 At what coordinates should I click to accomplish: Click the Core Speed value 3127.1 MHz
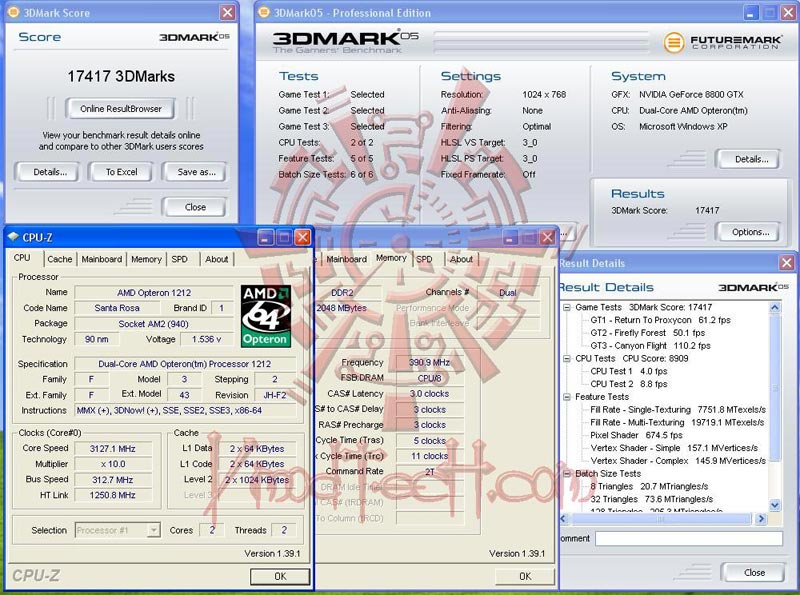click(x=113, y=449)
